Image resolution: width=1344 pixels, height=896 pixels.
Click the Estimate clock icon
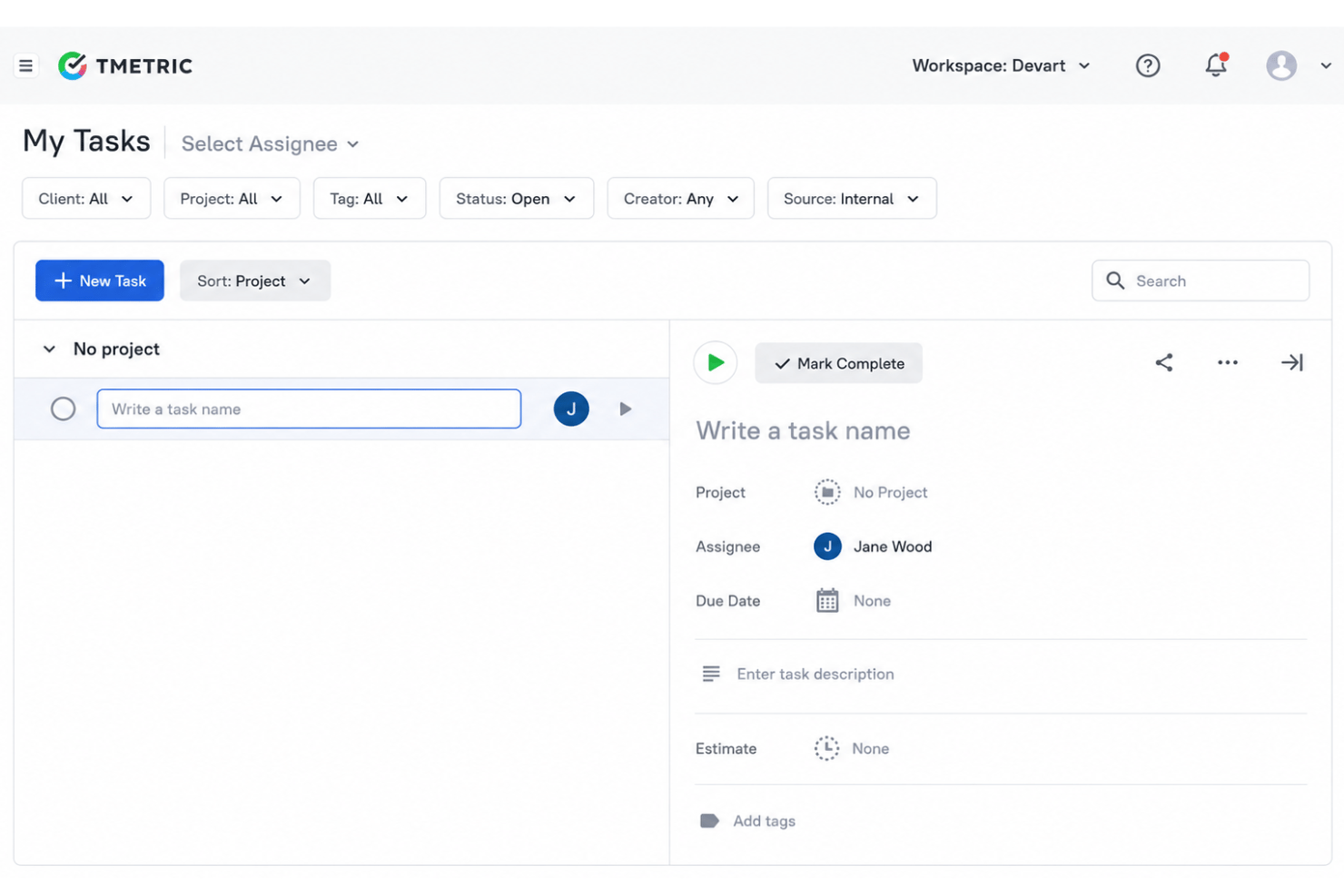click(826, 748)
